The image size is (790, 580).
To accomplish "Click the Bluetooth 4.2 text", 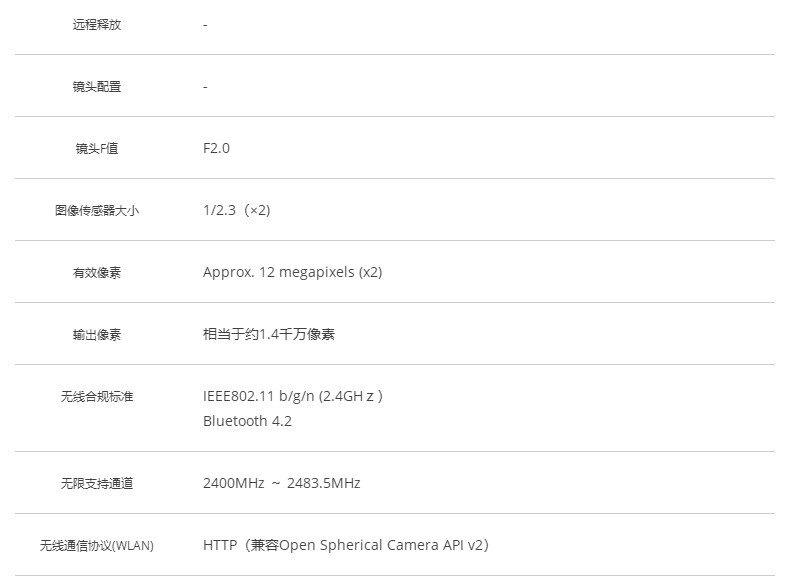I will [247, 421].
